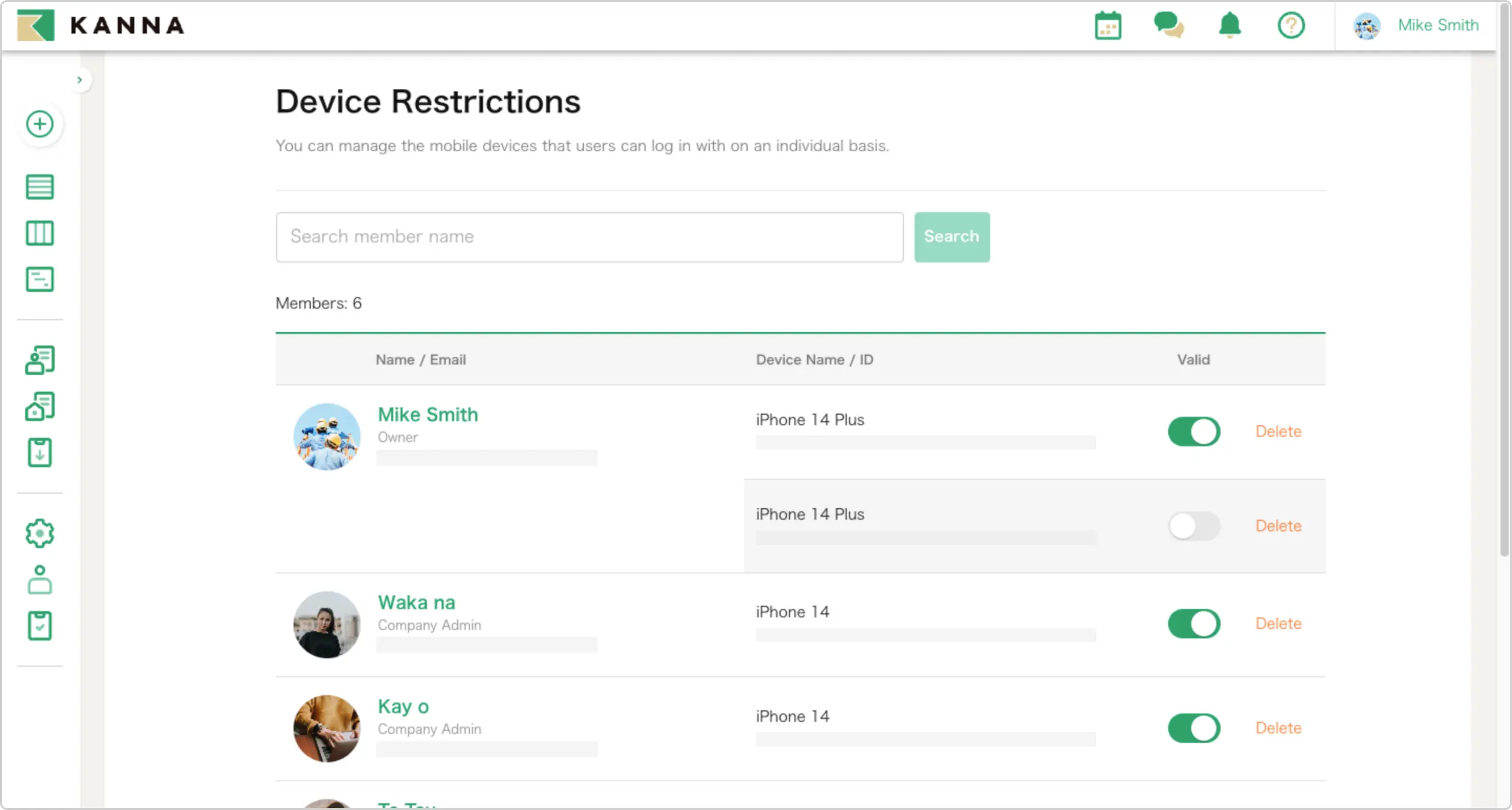Enable the second iPhone 14 Plus device toggle
This screenshot has width=1512, height=810.
pyautogui.click(x=1193, y=526)
